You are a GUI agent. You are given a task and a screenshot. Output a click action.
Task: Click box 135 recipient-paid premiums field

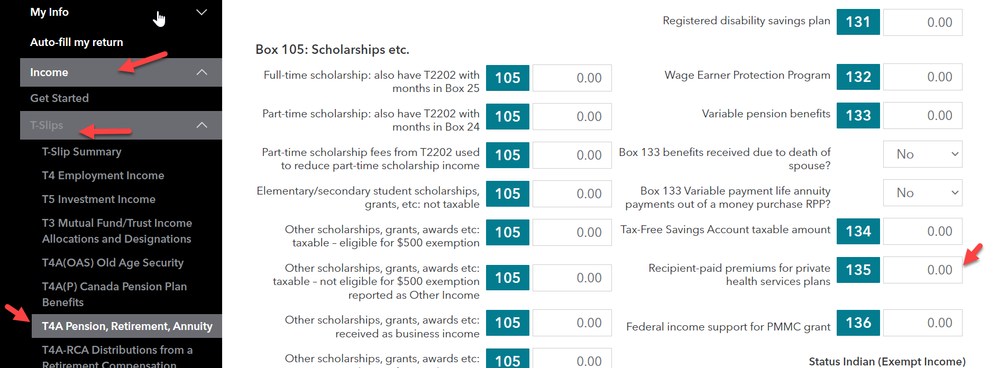[x=922, y=270]
